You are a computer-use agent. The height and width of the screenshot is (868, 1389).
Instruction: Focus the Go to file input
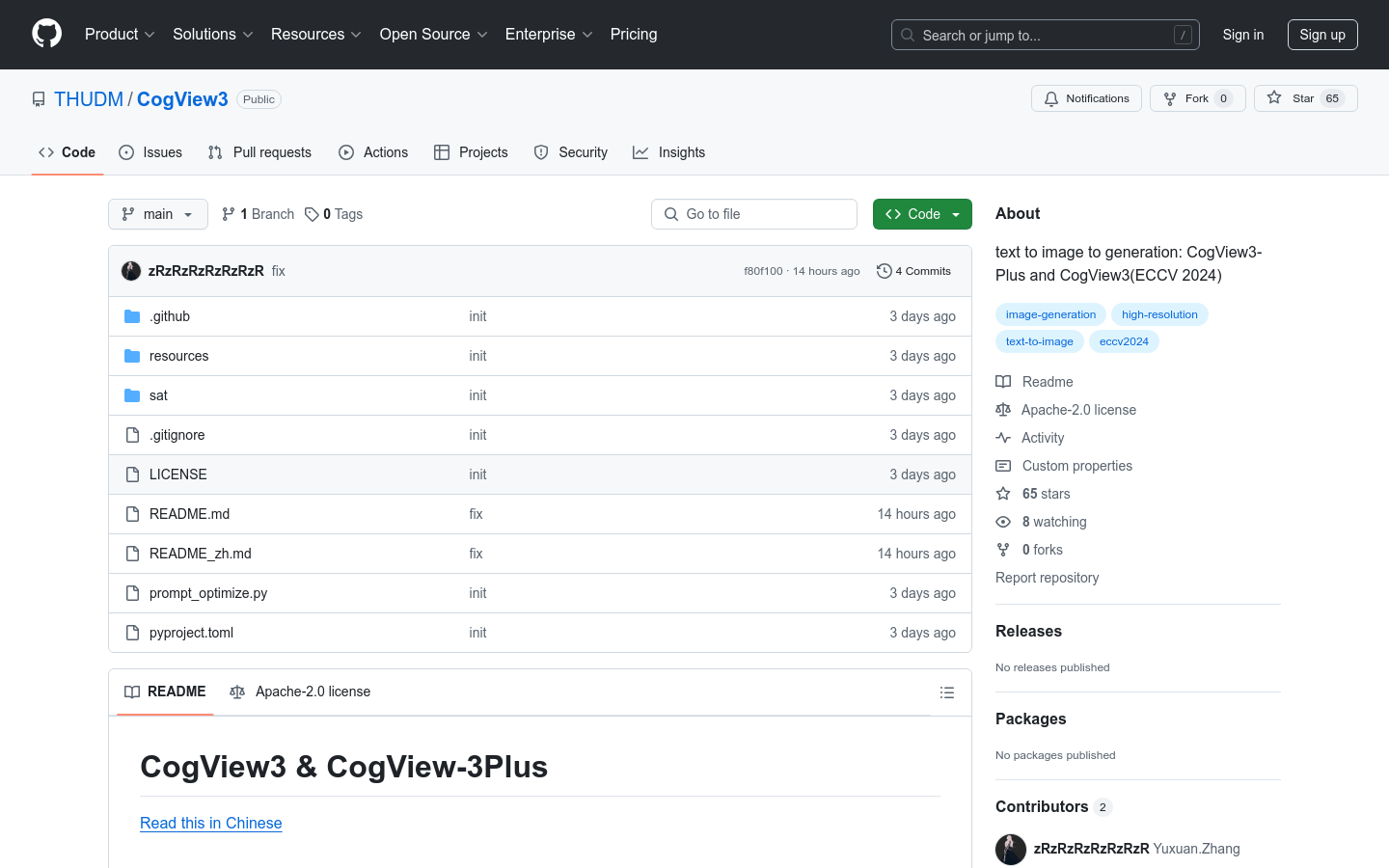point(754,214)
